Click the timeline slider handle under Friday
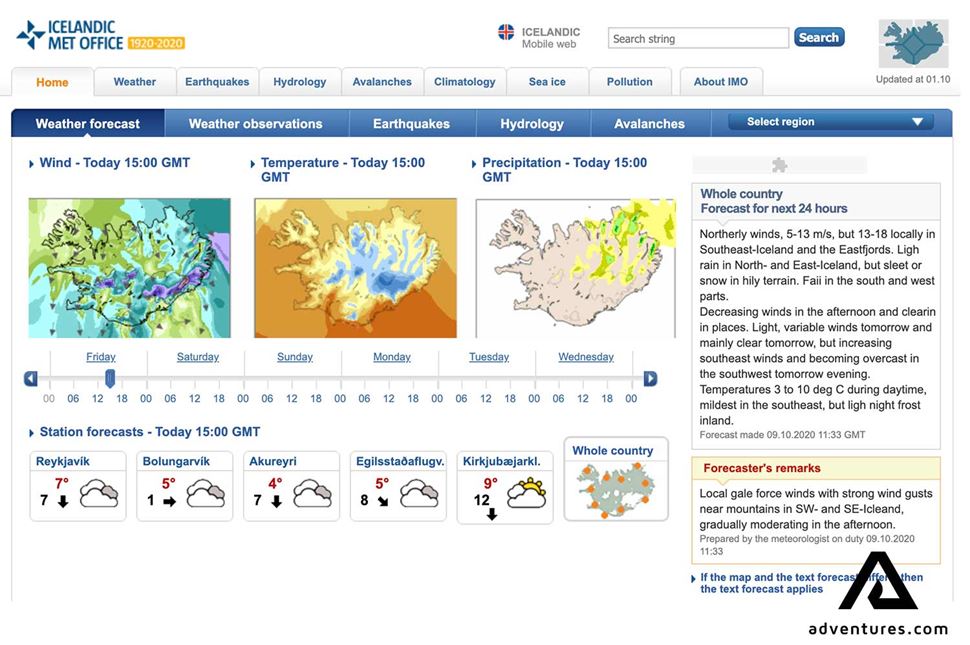 pyautogui.click(x=110, y=379)
